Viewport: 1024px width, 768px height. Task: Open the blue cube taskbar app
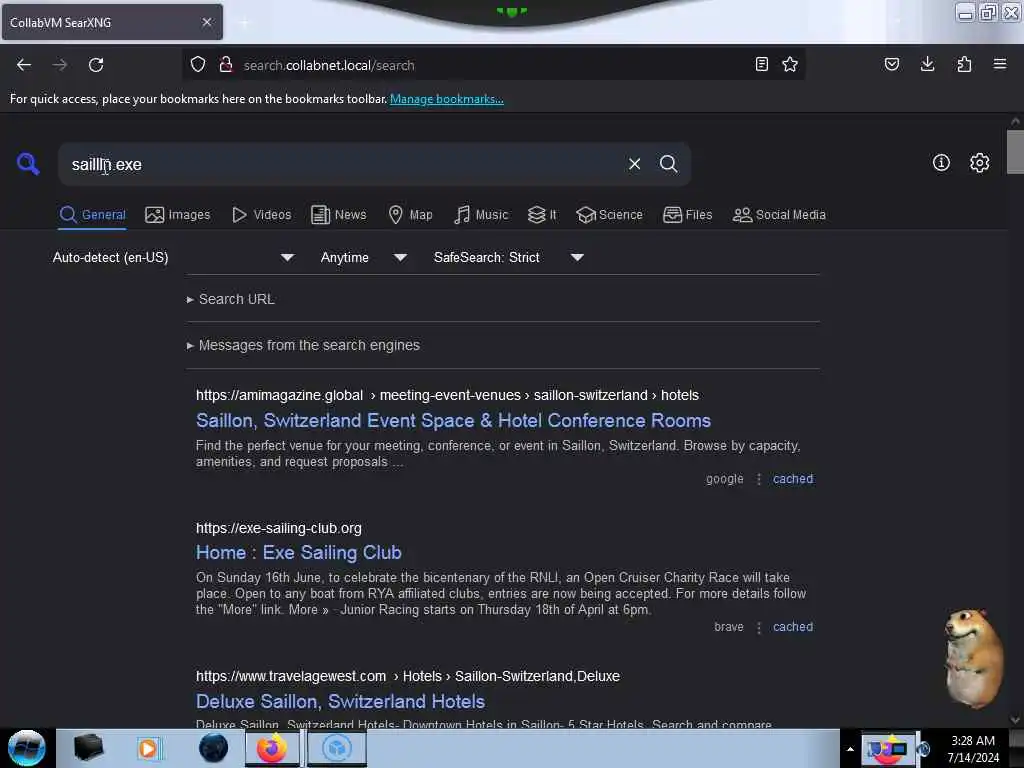click(336, 748)
